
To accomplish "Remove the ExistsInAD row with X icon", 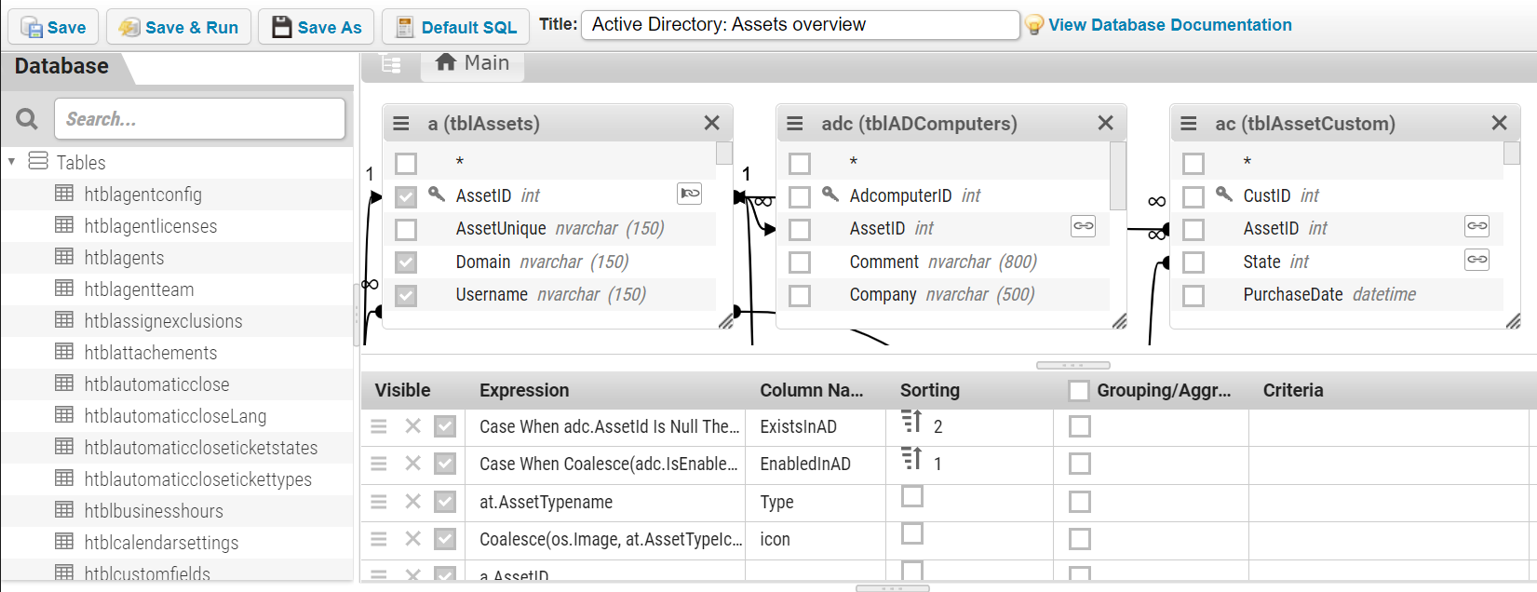I will [412, 427].
